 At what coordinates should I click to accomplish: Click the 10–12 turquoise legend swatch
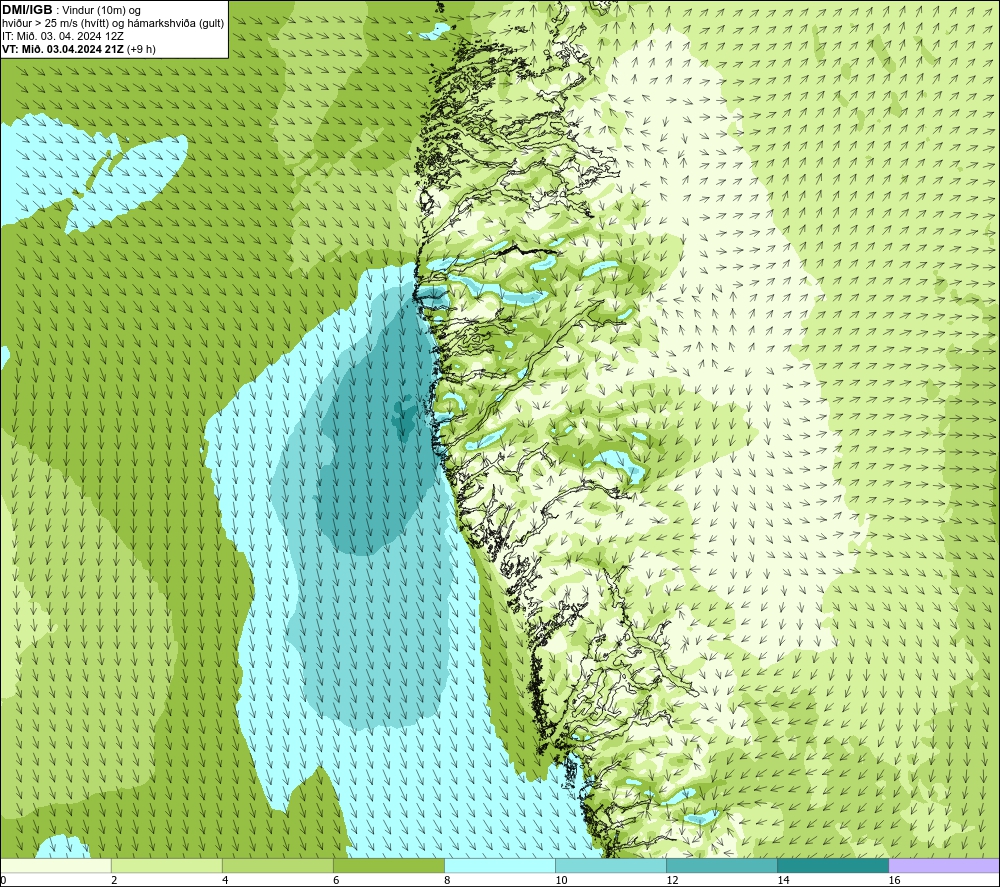(611, 865)
